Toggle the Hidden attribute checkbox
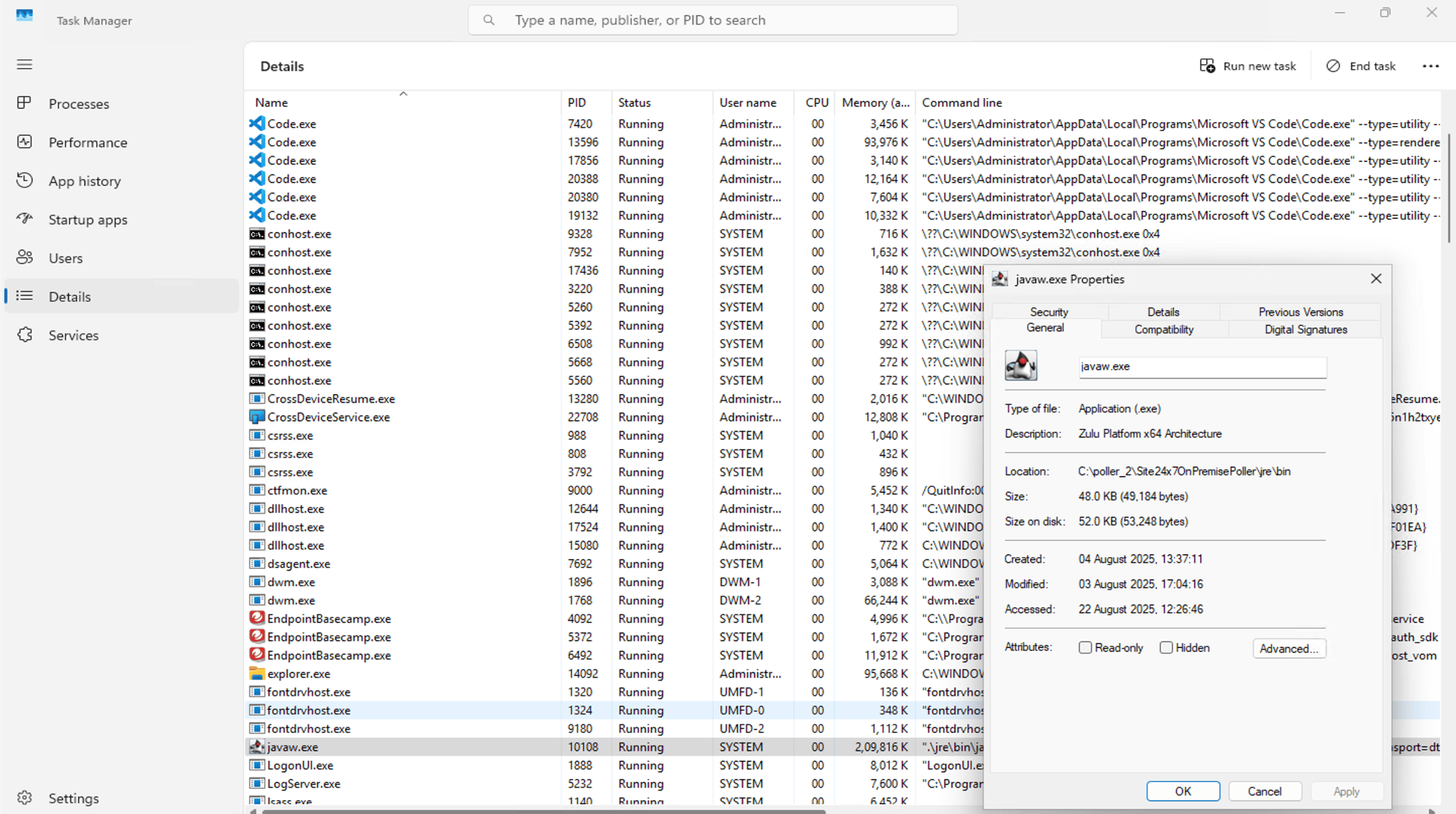 coord(1166,648)
